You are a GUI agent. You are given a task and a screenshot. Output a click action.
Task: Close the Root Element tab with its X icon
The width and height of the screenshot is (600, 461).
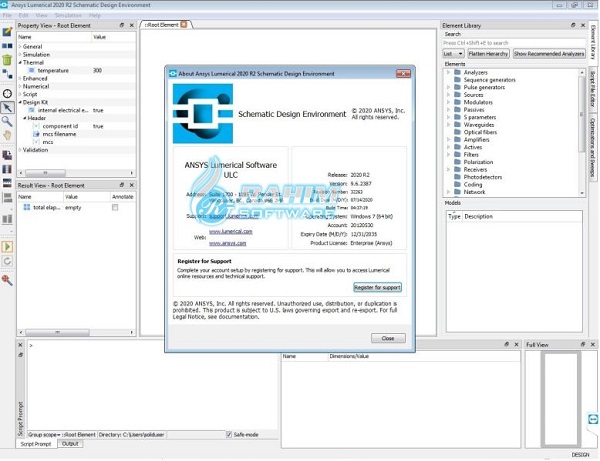pos(184,24)
